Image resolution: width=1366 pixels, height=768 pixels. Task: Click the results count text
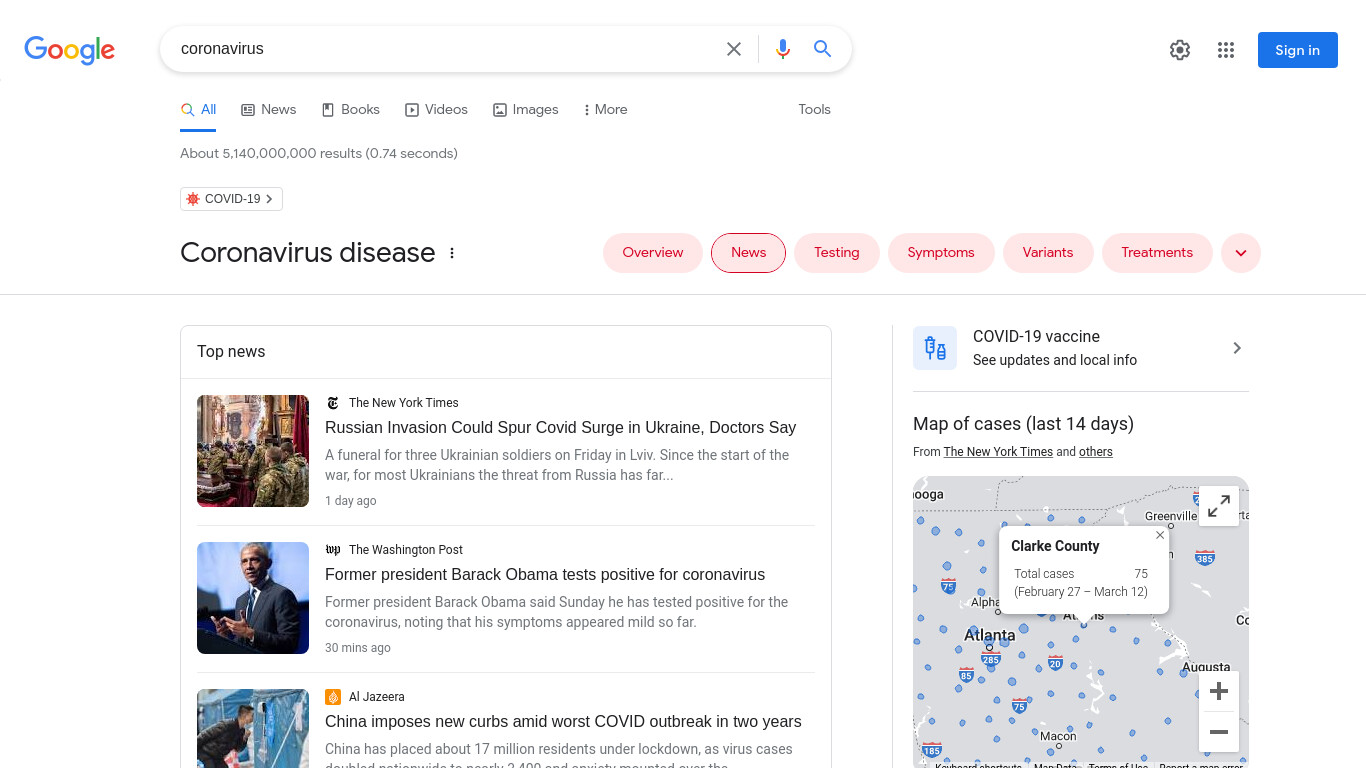click(x=319, y=154)
